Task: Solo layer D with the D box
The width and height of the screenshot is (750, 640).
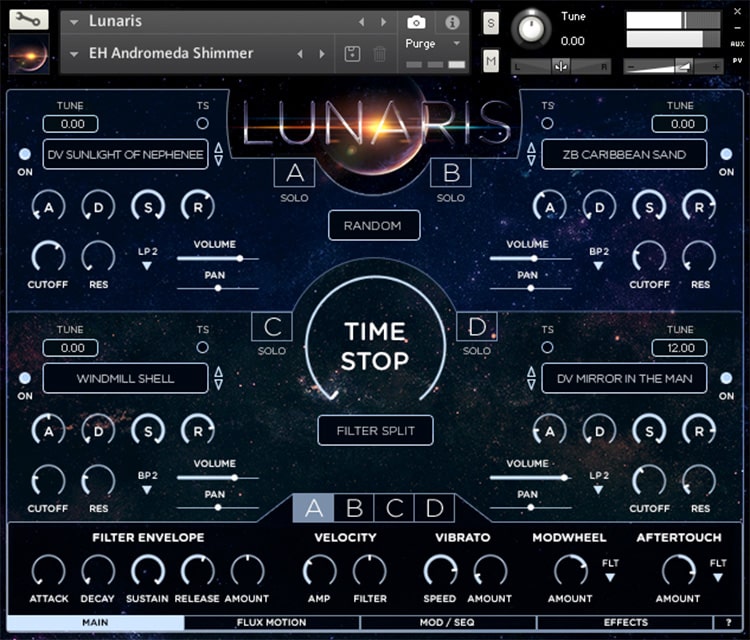Action: (x=477, y=327)
